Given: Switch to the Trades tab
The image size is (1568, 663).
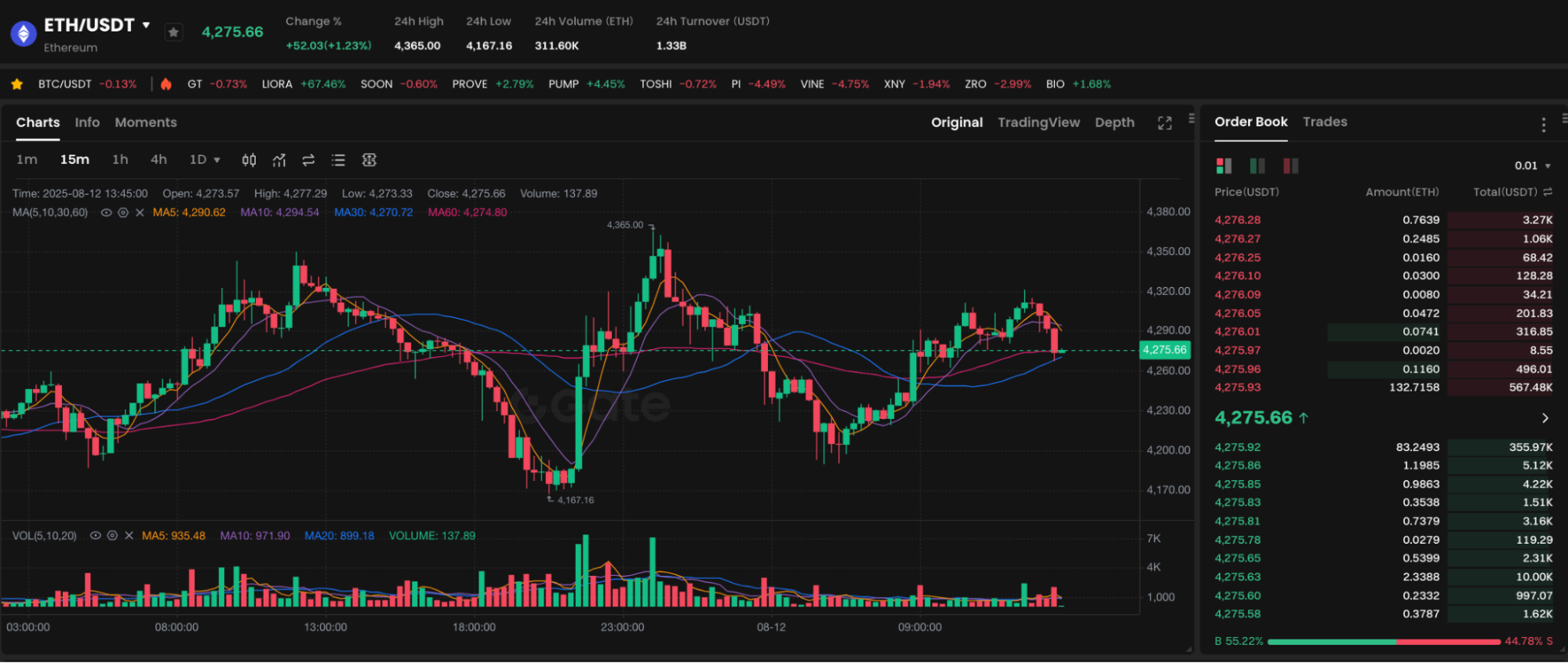Looking at the screenshot, I should tap(1324, 122).
